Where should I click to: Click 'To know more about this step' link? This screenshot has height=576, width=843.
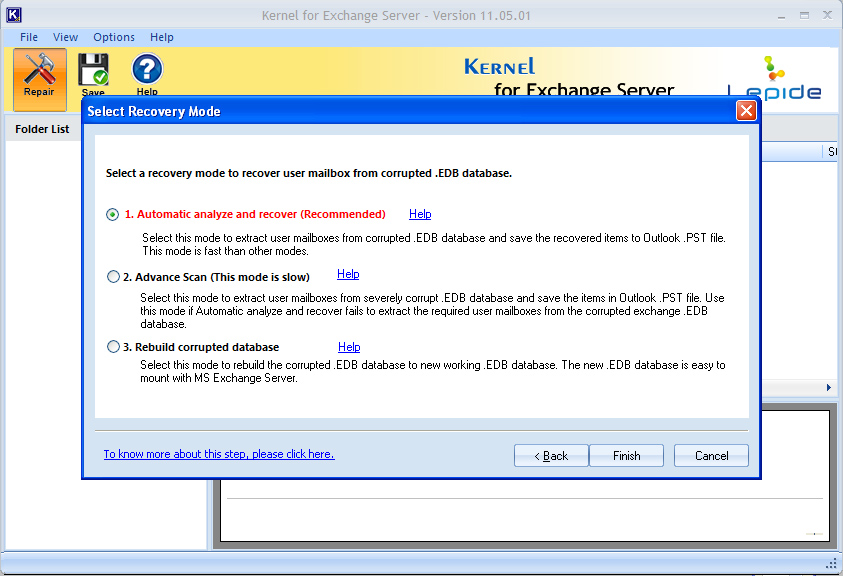[219, 454]
